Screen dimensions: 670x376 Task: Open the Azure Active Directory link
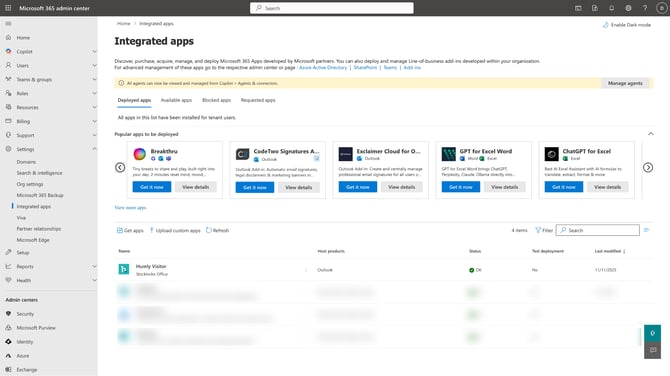pyautogui.click(x=323, y=68)
